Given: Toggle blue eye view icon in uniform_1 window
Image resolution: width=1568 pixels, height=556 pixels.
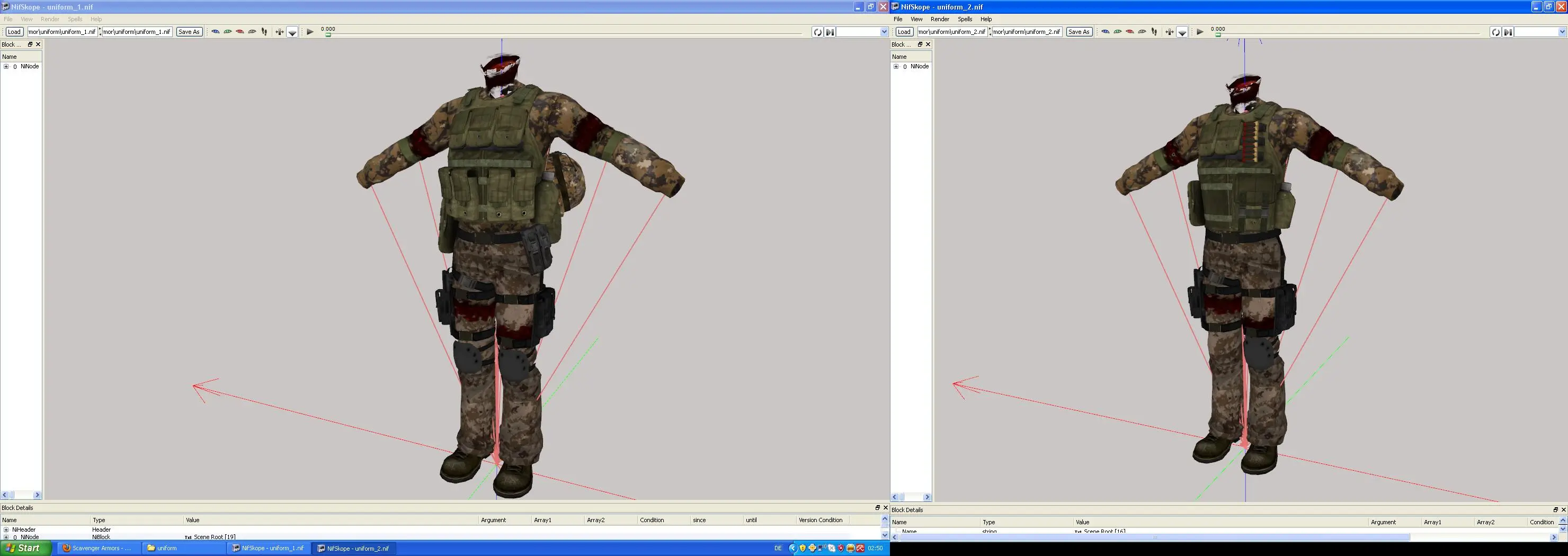Looking at the screenshot, I should point(216,32).
